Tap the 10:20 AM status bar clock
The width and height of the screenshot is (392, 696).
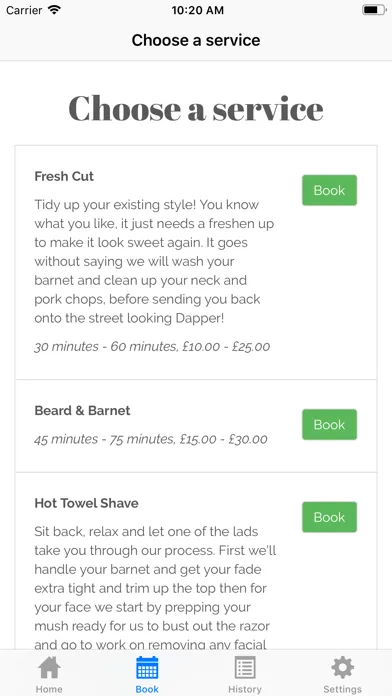pyautogui.click(x=198, y=10)
